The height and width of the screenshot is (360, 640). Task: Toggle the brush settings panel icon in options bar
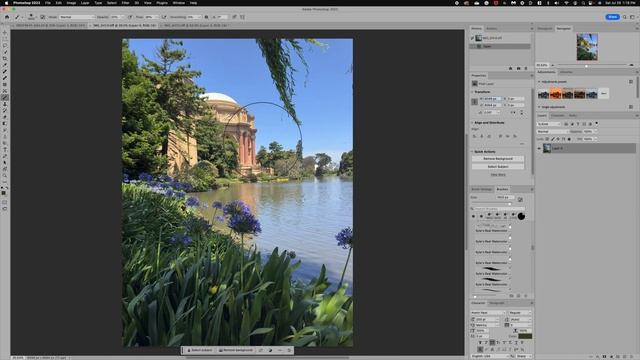(42, 17)
